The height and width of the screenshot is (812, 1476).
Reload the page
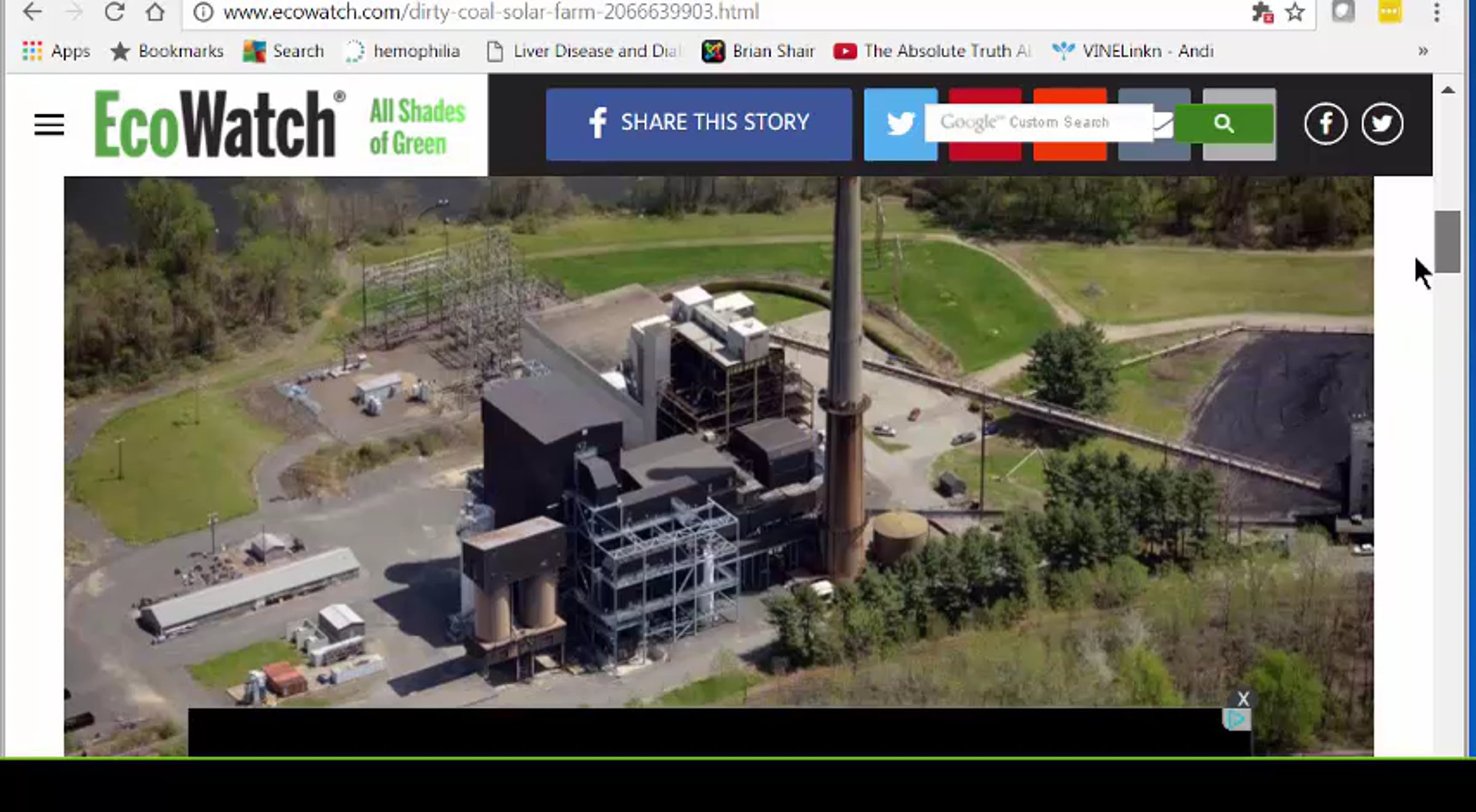(114, 12)
